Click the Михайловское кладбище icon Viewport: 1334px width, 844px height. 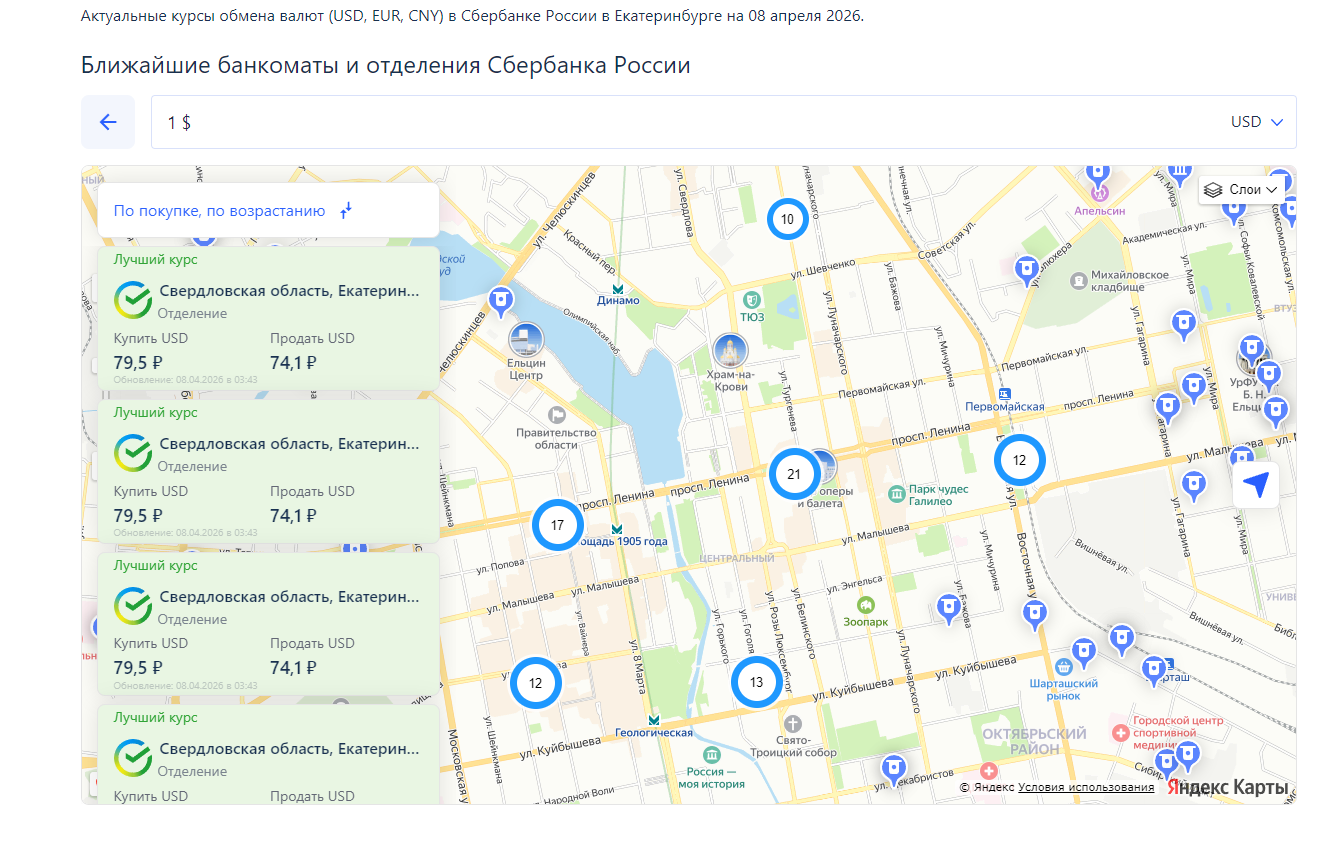[x=1078, y=280]
